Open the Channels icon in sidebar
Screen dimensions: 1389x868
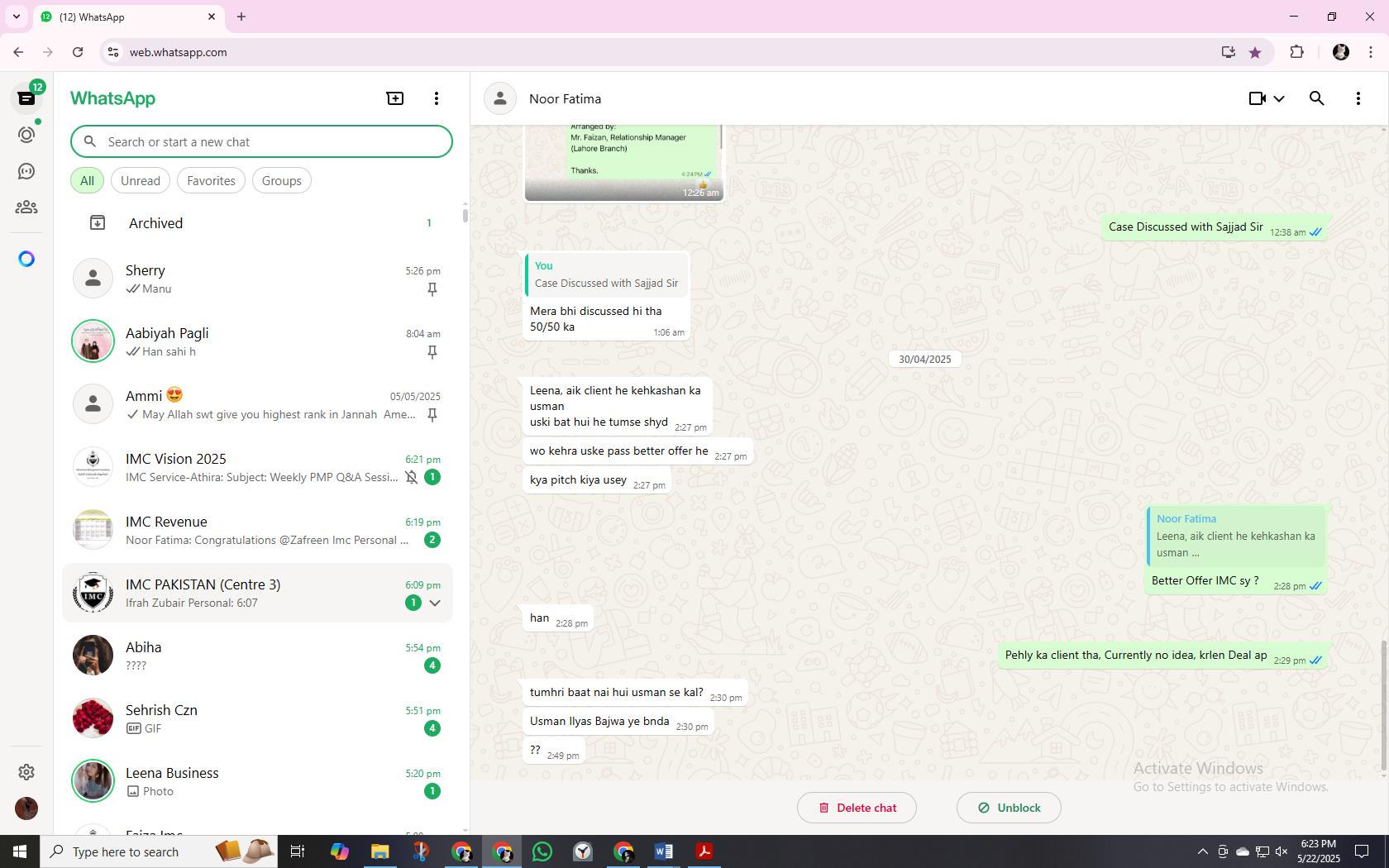(x=26, y=171)
